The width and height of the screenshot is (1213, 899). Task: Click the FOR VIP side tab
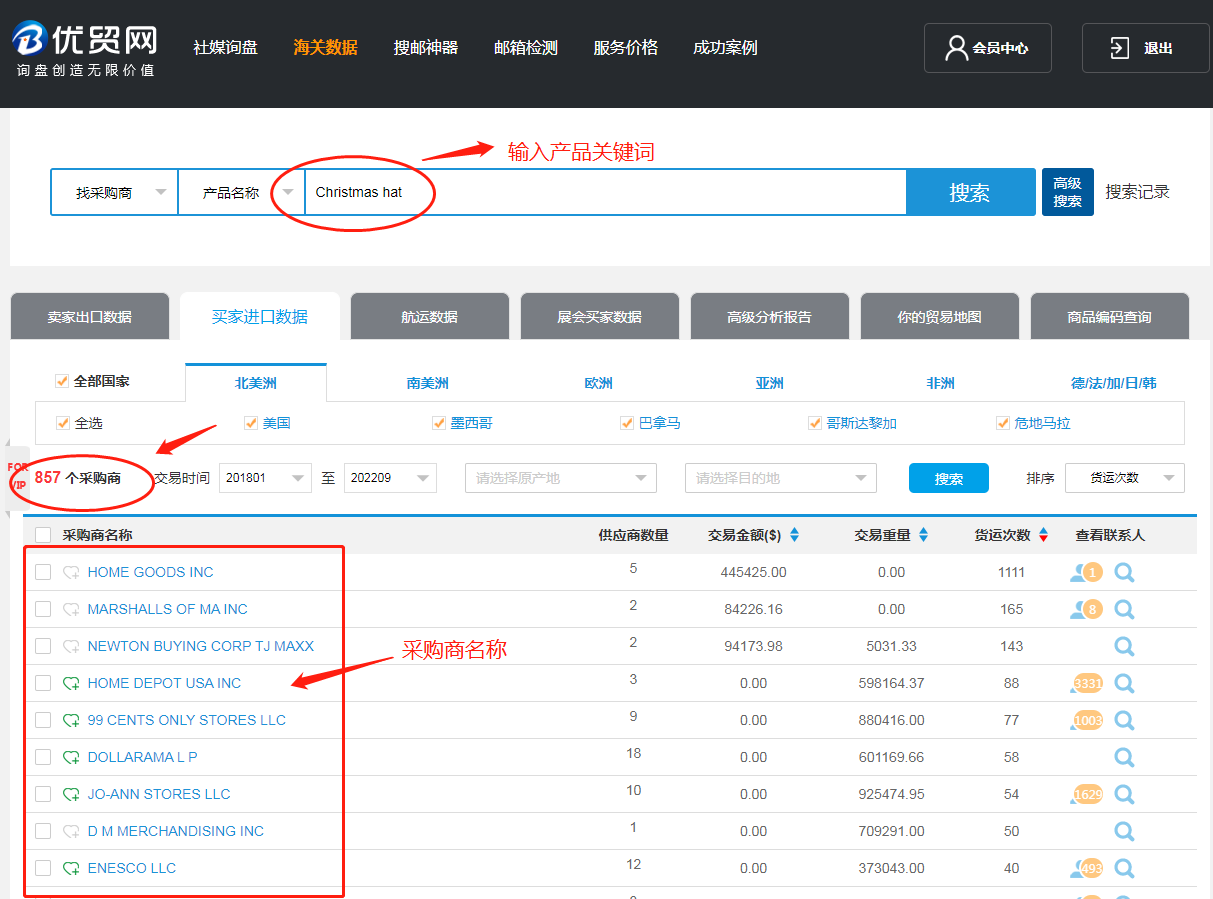[x=18, y=476]
